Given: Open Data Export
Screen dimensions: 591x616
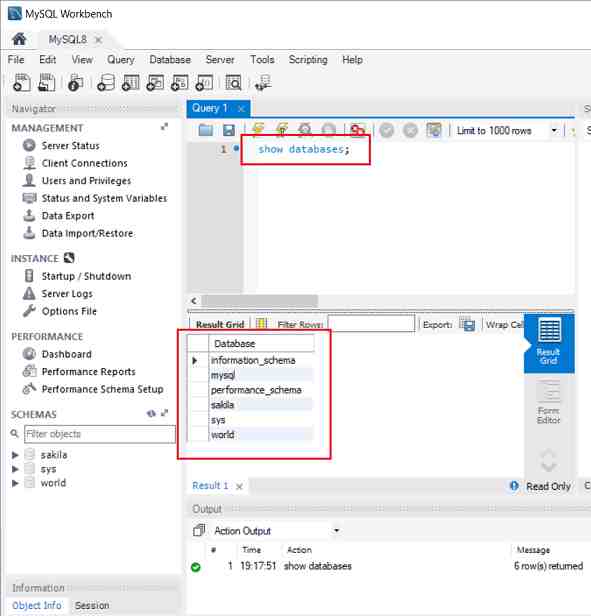Looking at the screenshot, I should pyautogui.click(x=68, y=216).
